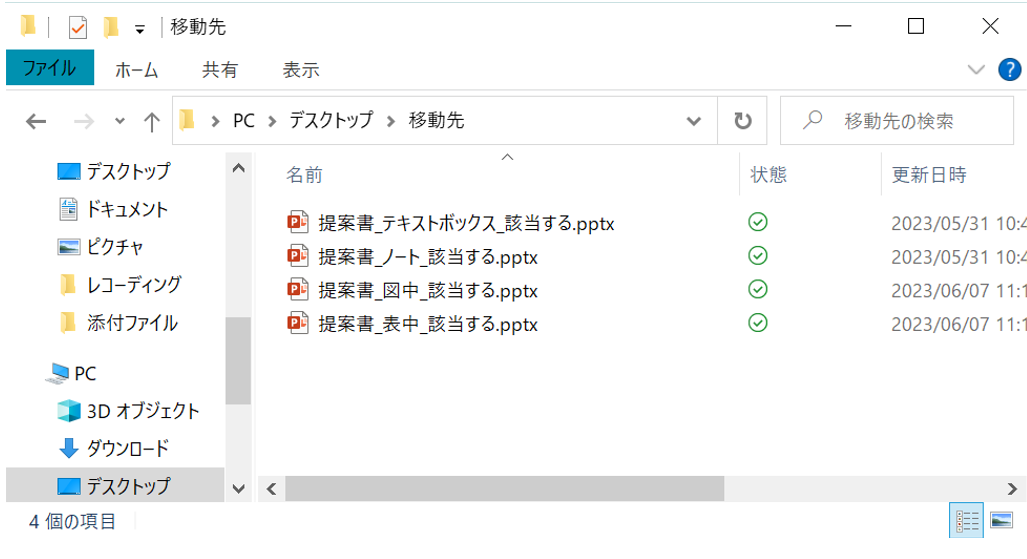Click sync status checkmark for 提案書_表中_該当する.pptx

pos(758,323)
